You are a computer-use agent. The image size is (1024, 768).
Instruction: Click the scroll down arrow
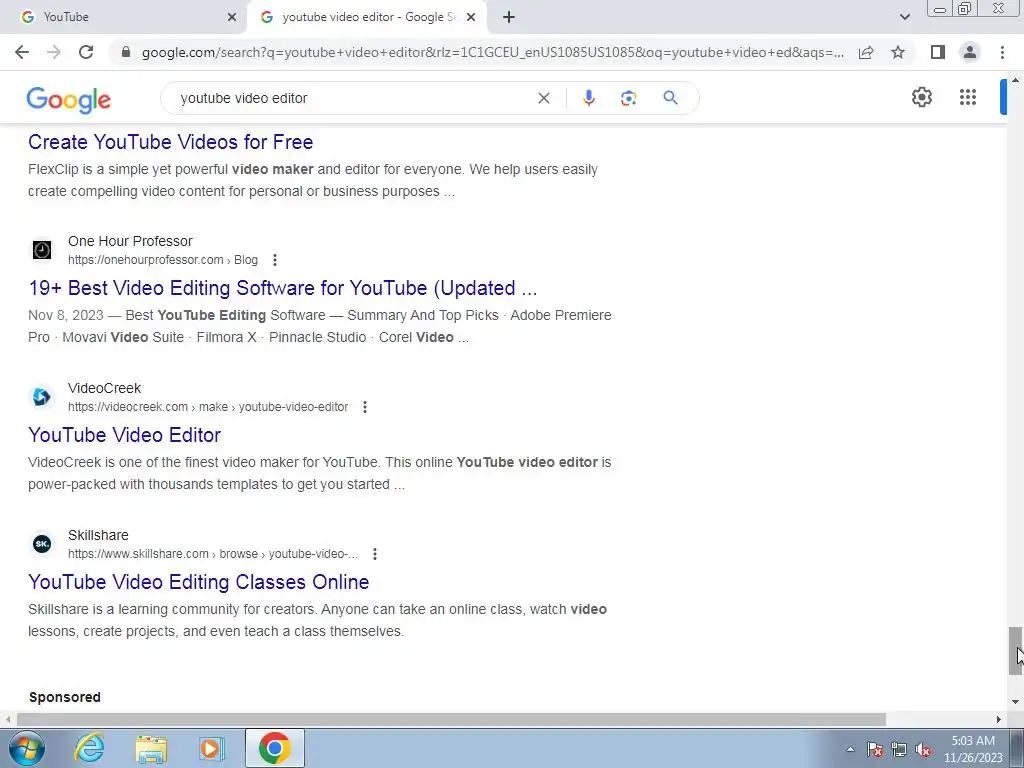click(x=1015, y=702)
